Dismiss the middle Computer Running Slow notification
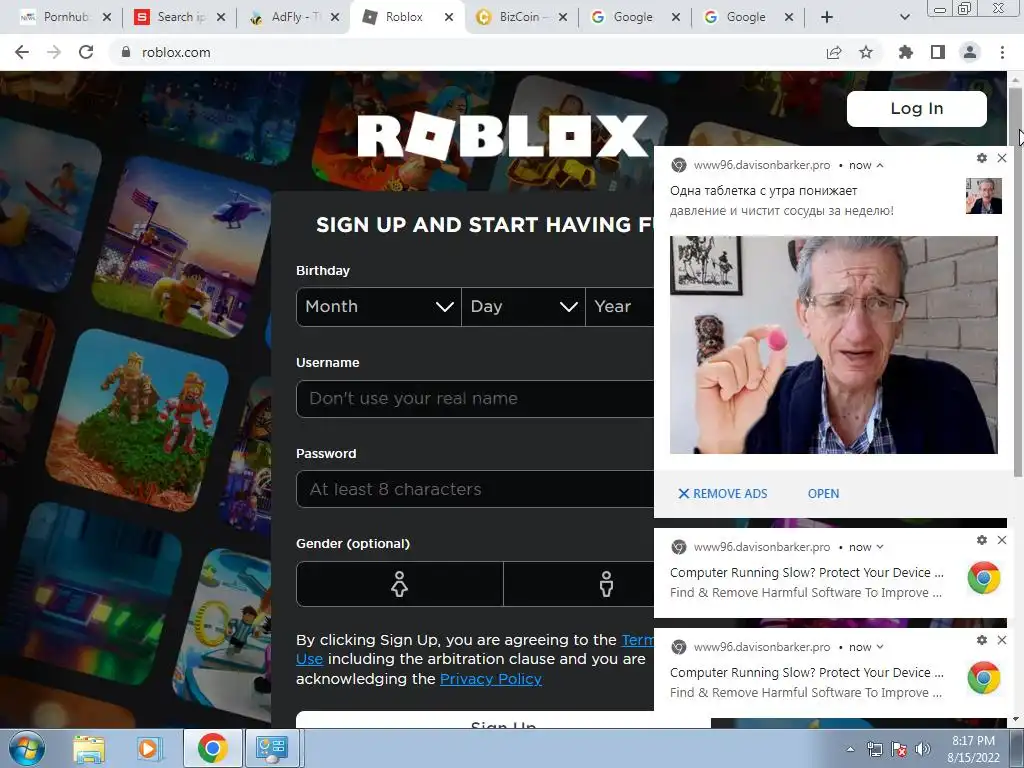This screenshot has width=1024, height=768. pyautogui.click(x=1002, y=540)
